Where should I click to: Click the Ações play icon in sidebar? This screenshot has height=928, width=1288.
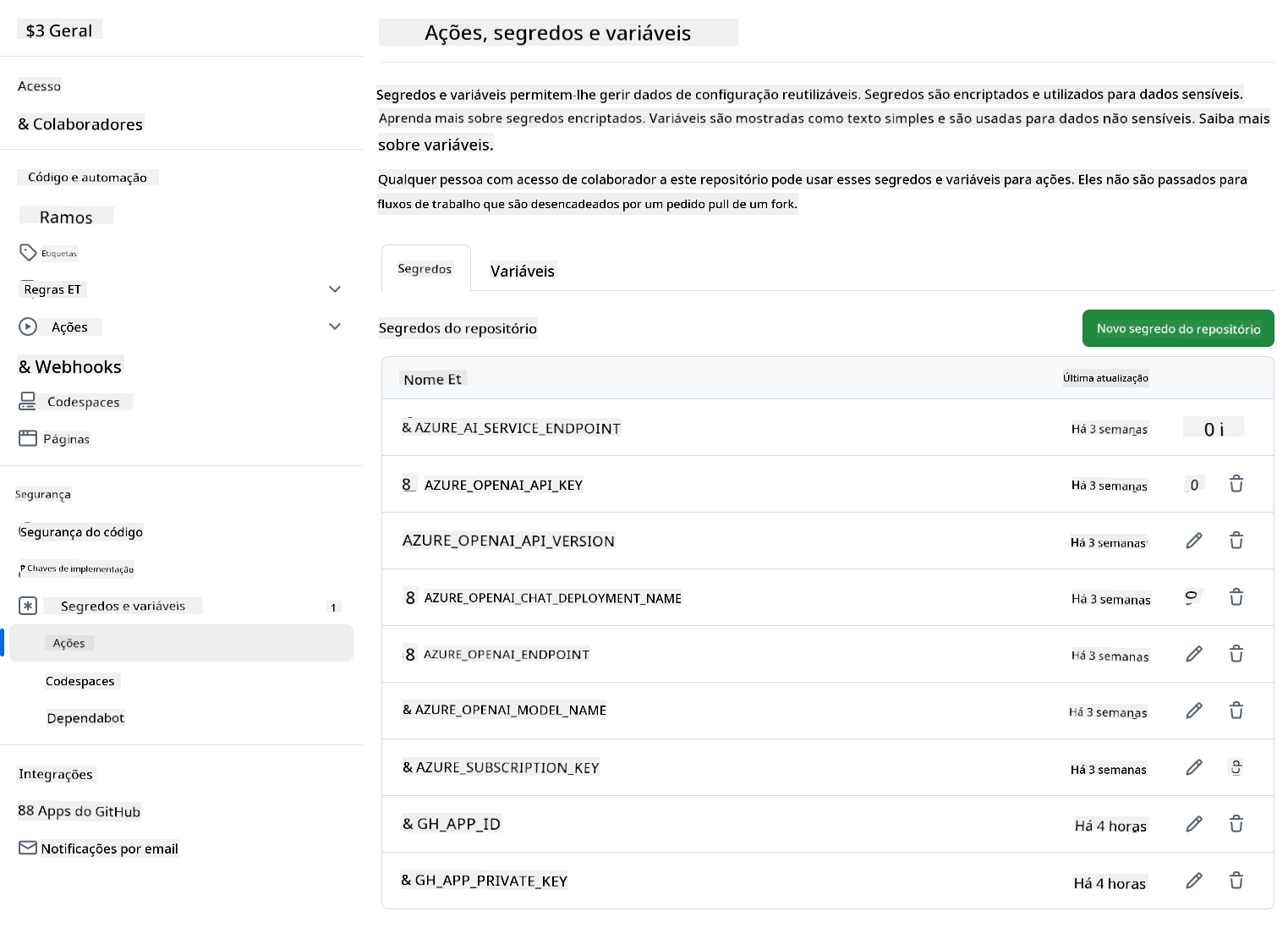[28, 327]
